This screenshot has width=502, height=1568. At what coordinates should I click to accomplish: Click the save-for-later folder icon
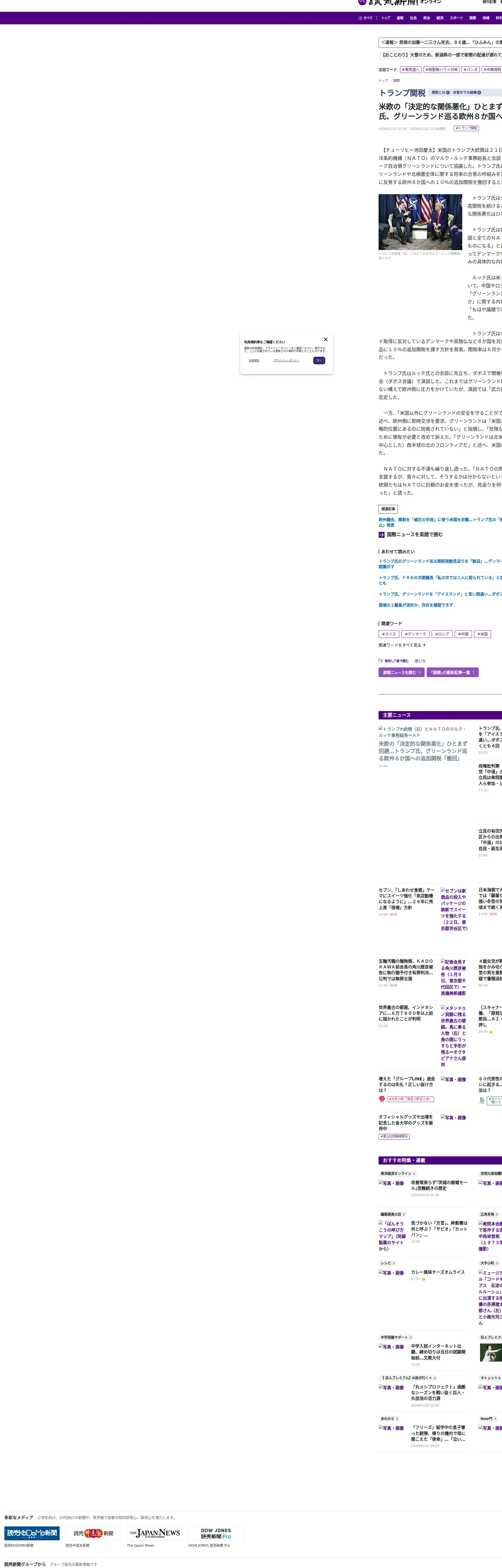pyautogui.click(x=380, y=660)
